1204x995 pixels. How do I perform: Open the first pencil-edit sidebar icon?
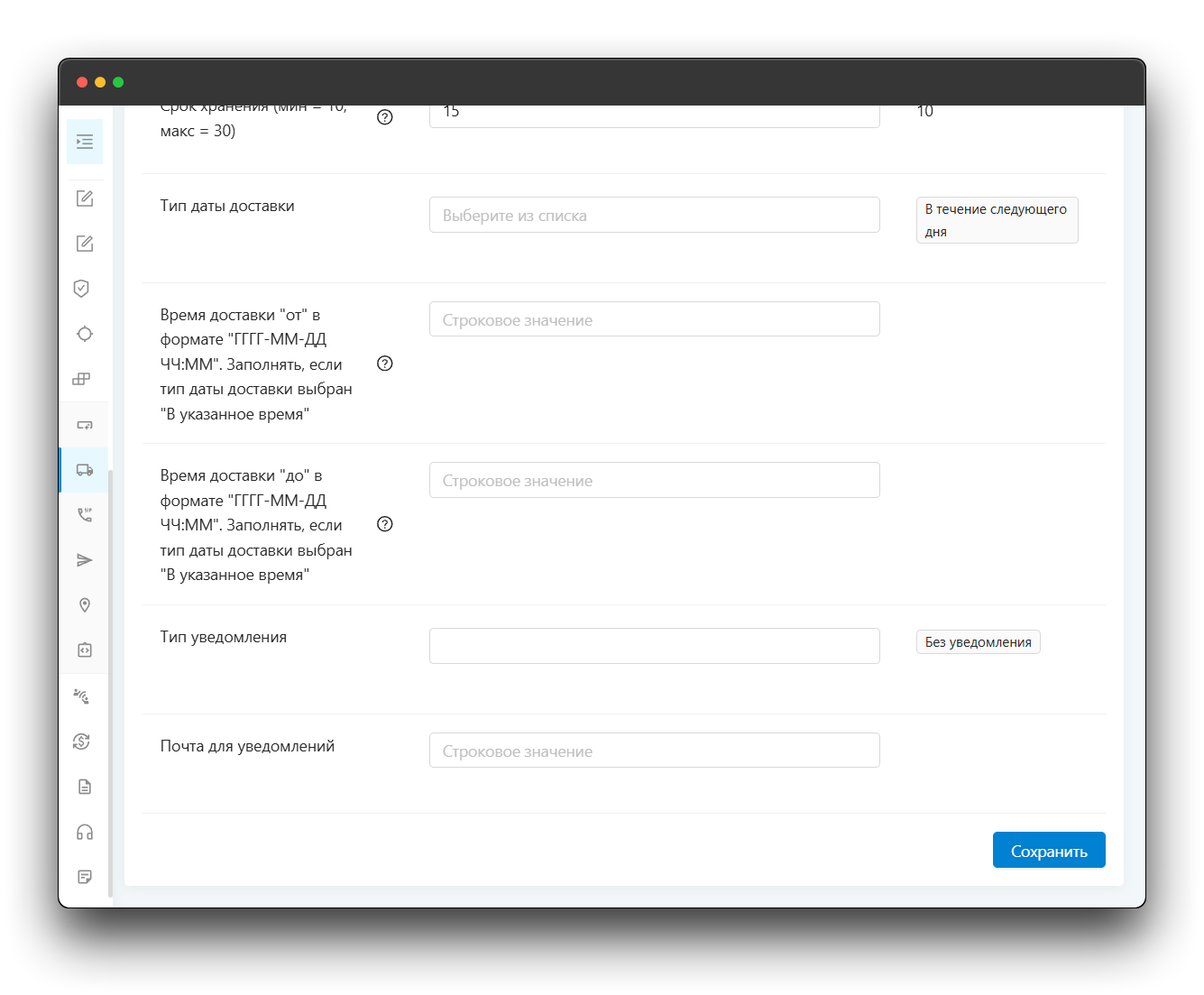tap(85, 198)
